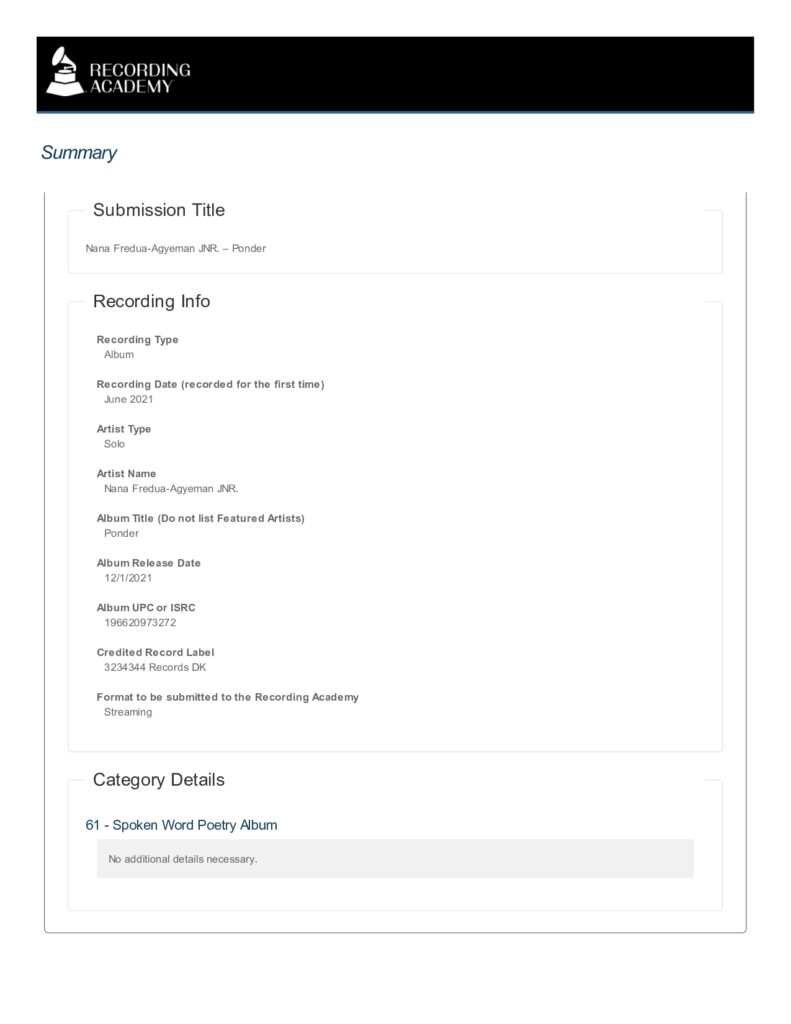Viewport: 791px width, 1024px height.
Task: Click the Credited Record Label field label
Action: click(155, 652)
